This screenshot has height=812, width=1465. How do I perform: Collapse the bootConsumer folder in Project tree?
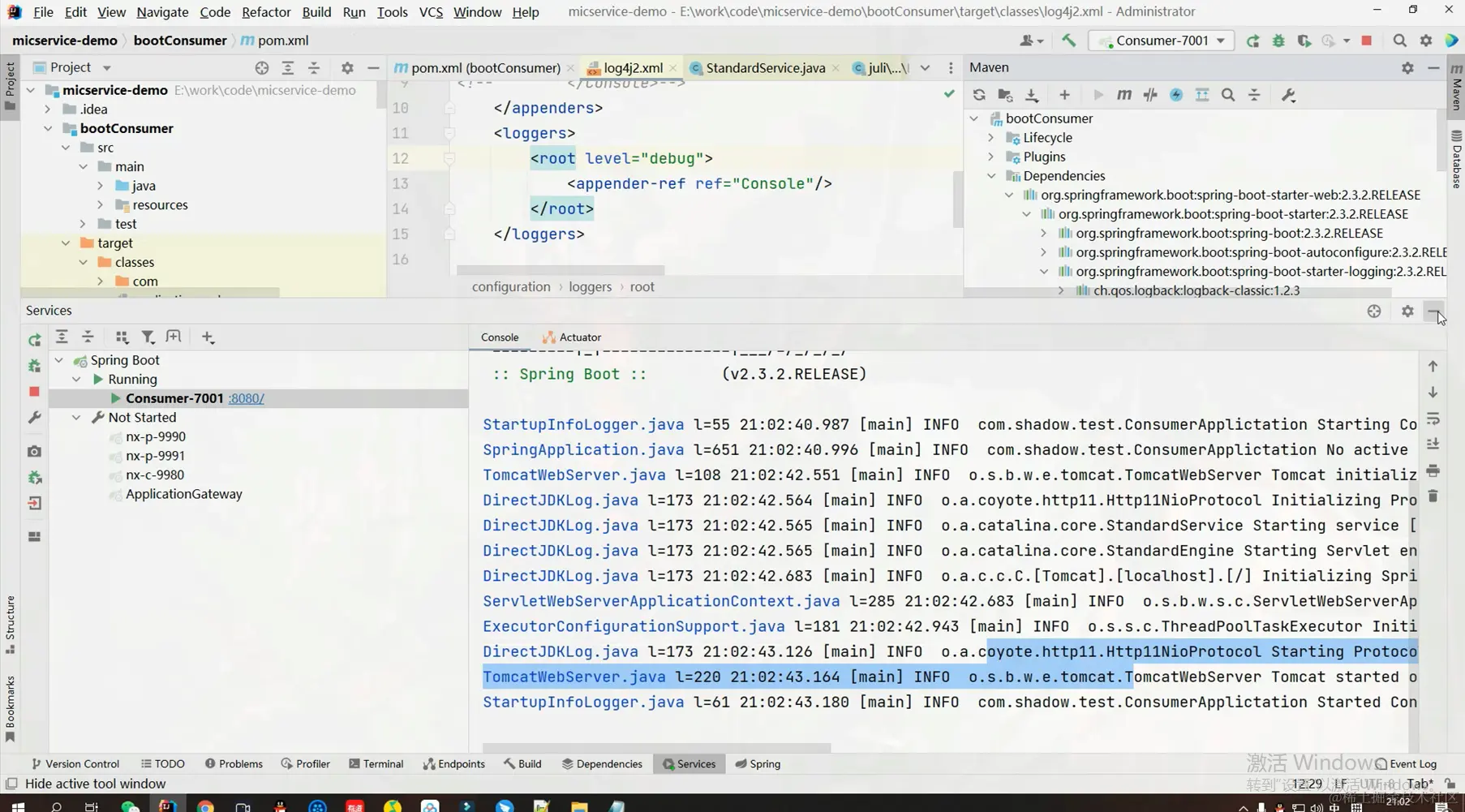pyautogui.click(x=48, y=128)
